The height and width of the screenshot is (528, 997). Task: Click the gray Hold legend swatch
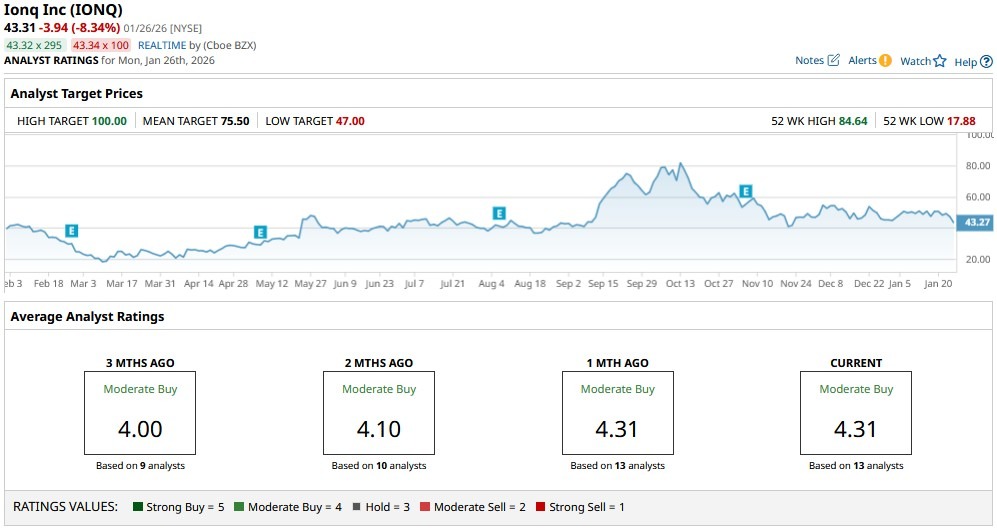(x=356, y=507)
